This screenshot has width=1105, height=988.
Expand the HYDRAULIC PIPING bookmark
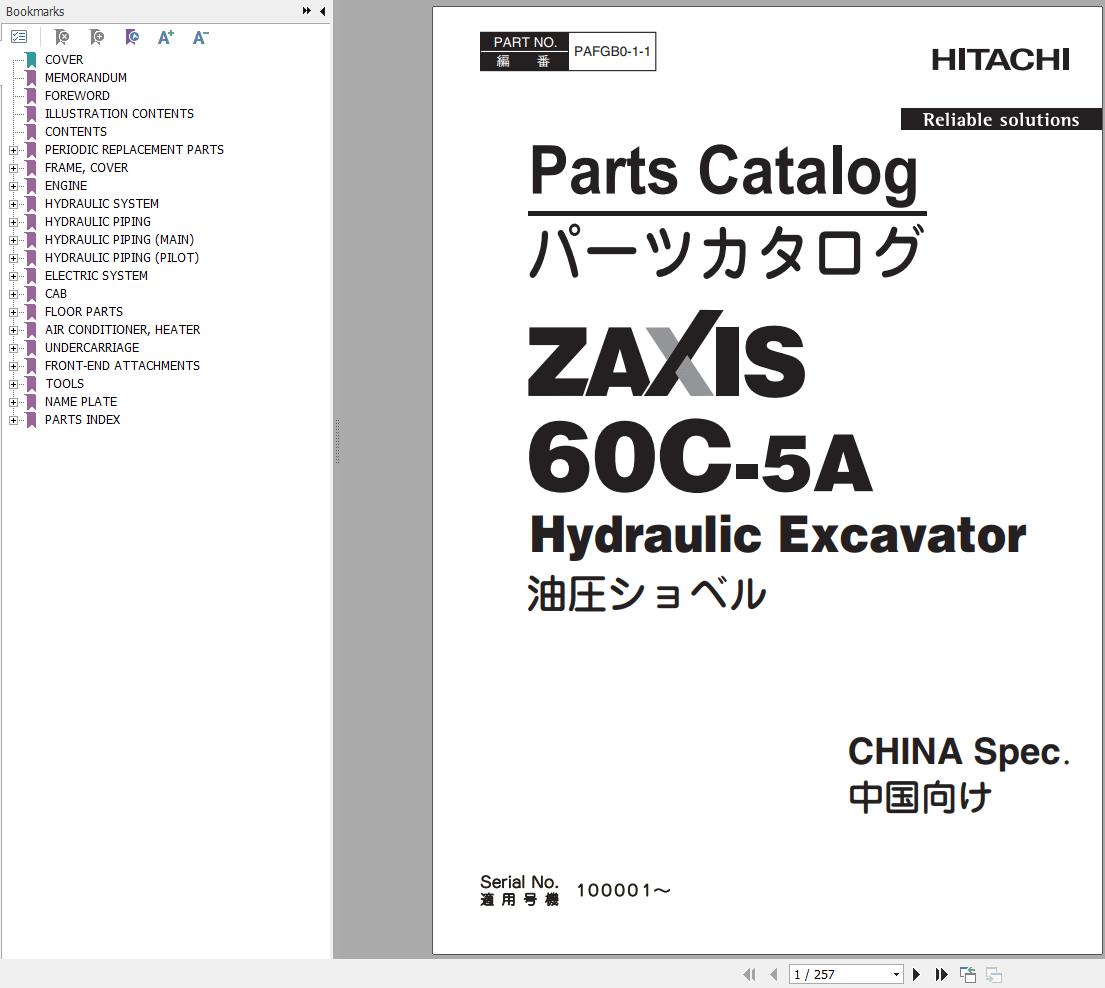coord(13,222)
